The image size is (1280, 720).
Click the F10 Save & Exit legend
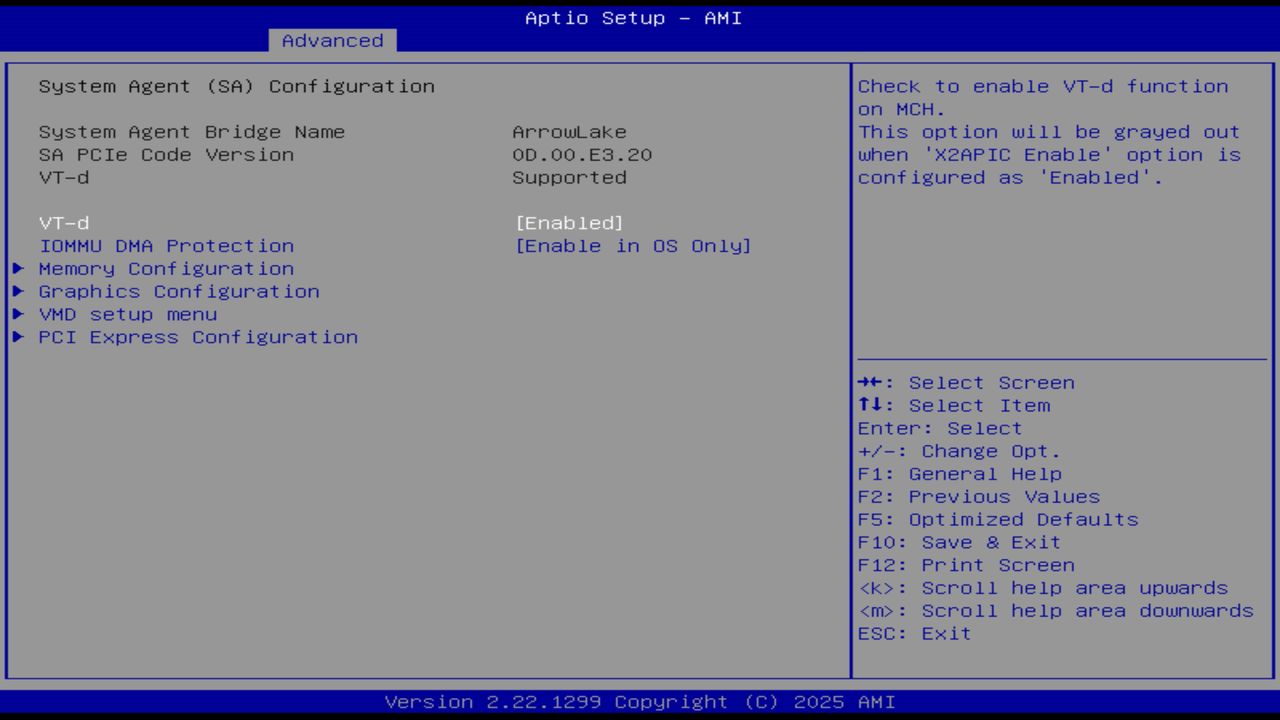pos(959,542)
